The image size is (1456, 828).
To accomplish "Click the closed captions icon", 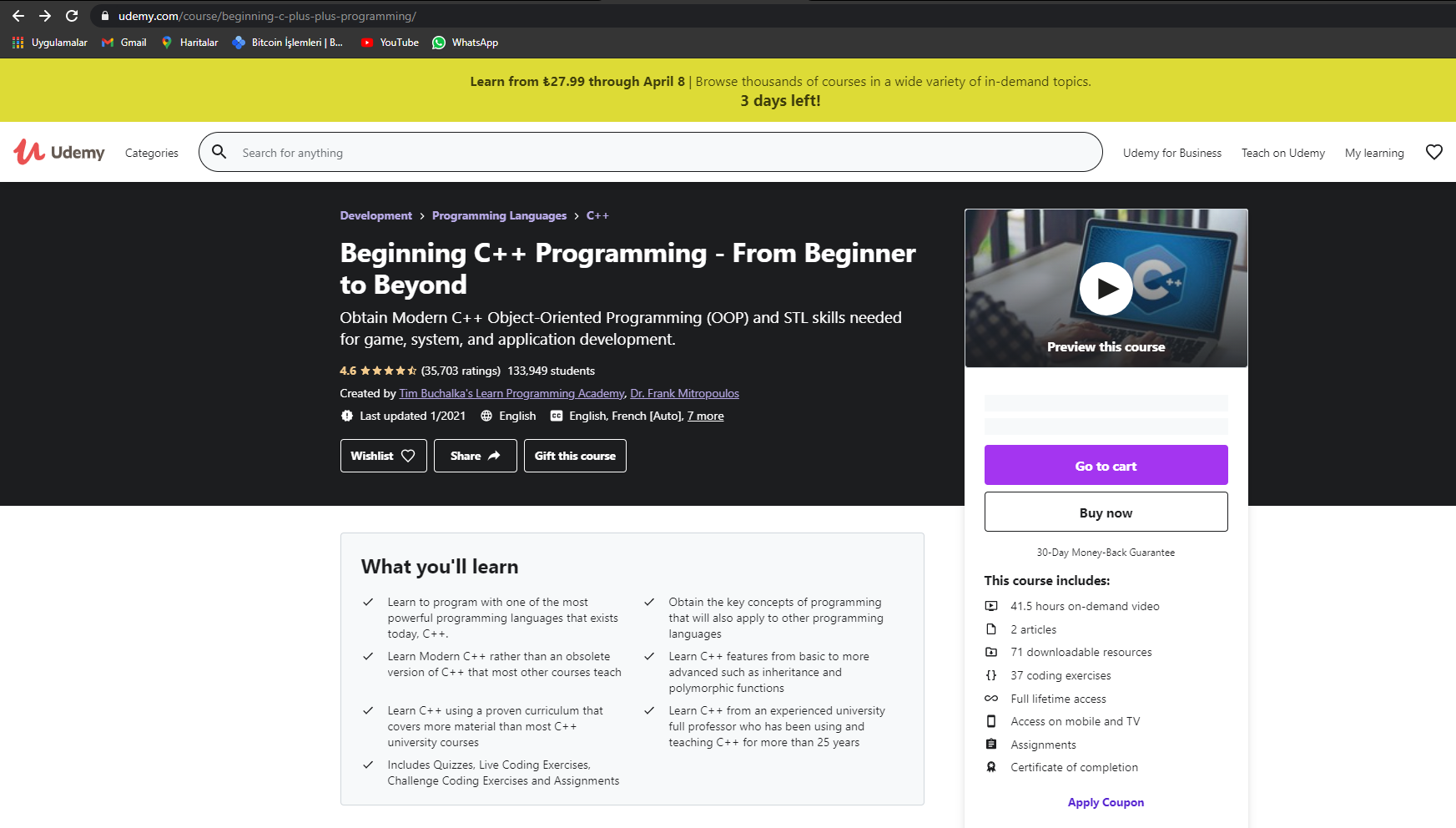I will click(557, 416).
